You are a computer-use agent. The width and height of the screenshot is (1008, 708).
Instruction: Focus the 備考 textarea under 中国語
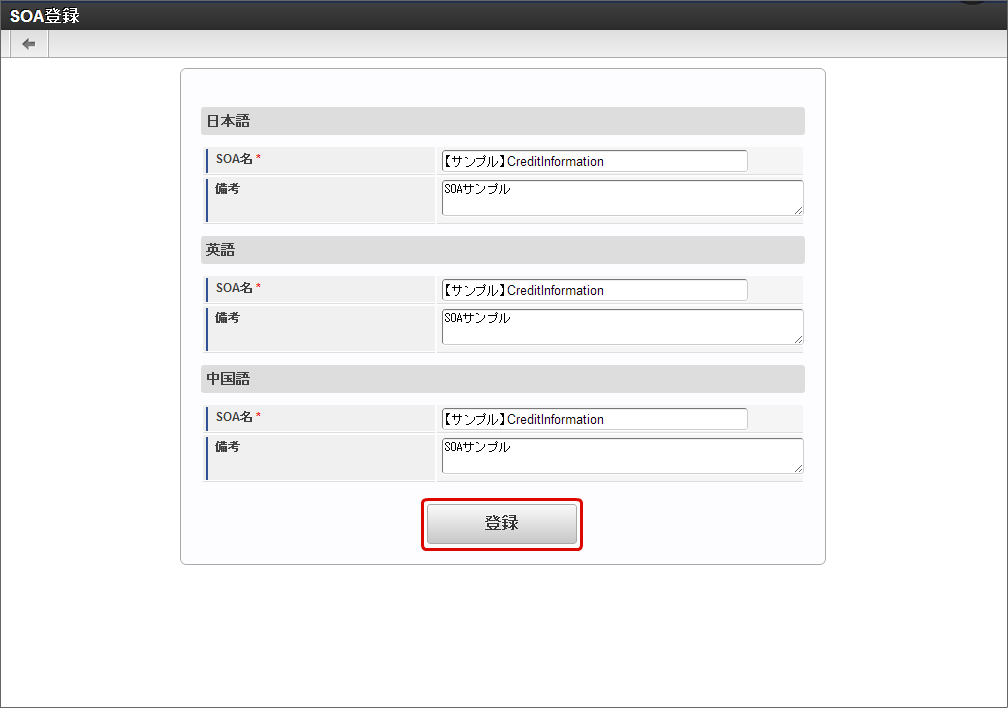click(x=622, y=456)
